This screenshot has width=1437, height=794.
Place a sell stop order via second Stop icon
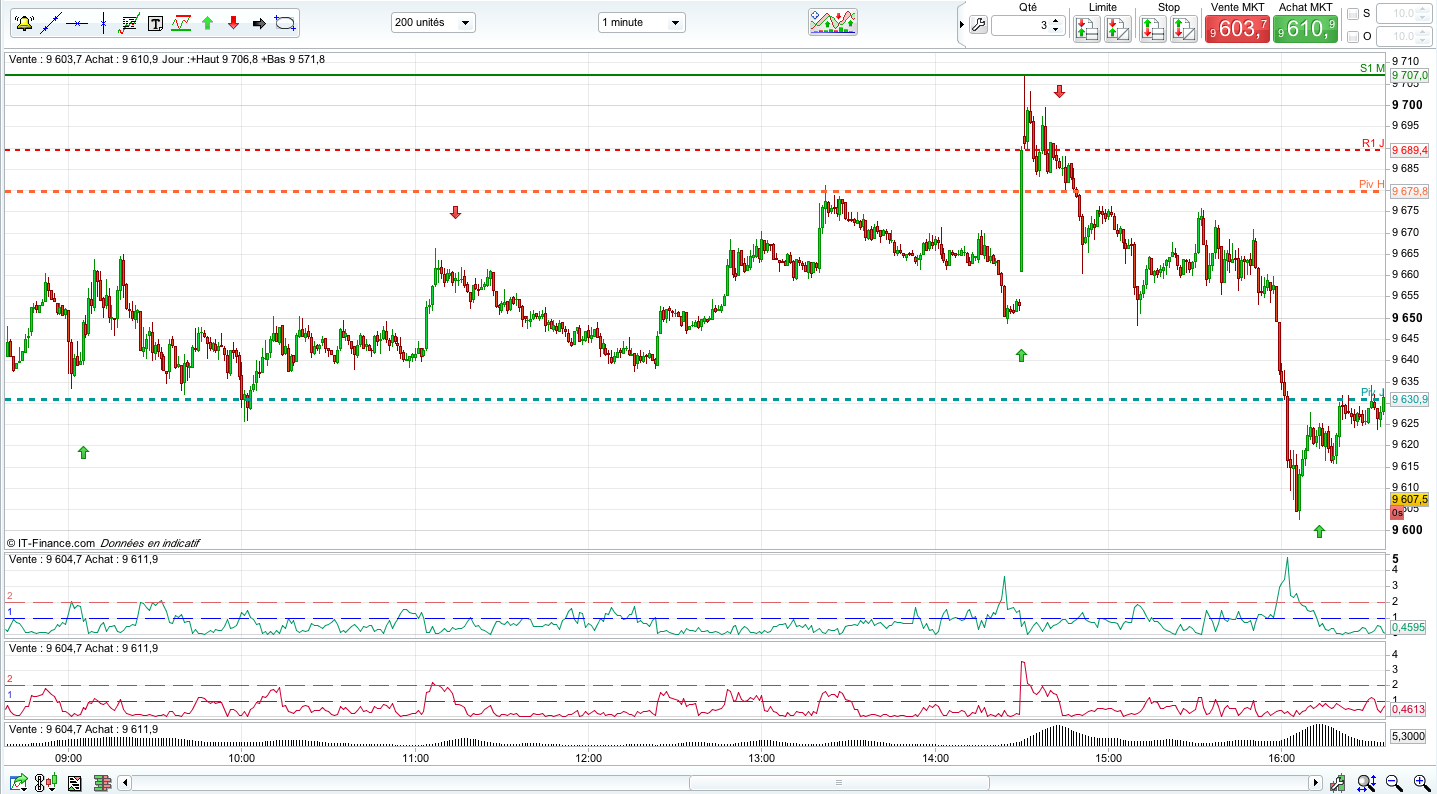tap(1183, 29)
